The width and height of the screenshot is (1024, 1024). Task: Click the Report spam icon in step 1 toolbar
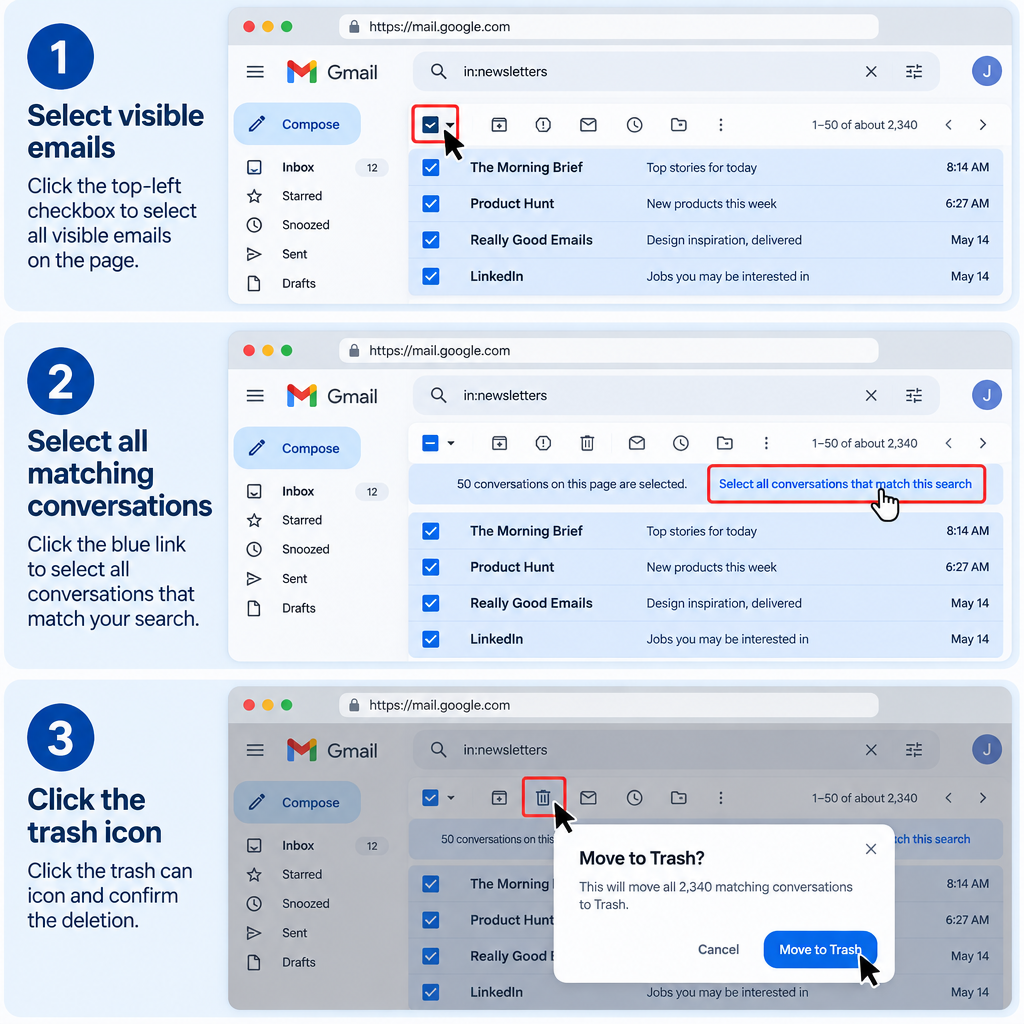(x=543, y=124)
